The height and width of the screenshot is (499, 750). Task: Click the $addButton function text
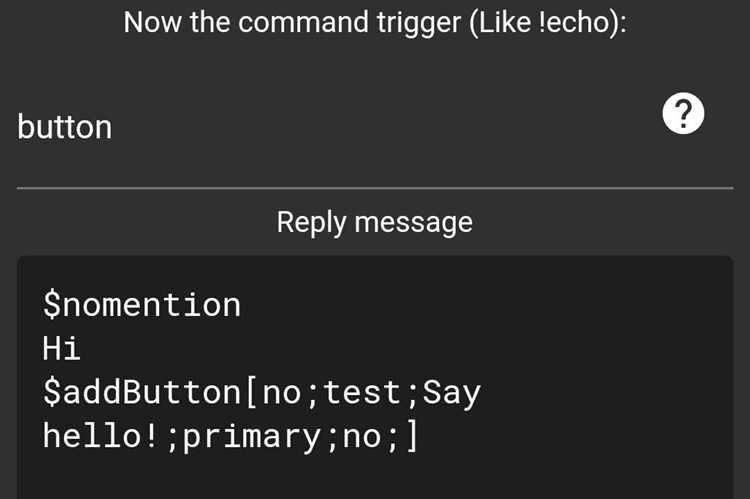pyautogui.click(x=142, y=392)
